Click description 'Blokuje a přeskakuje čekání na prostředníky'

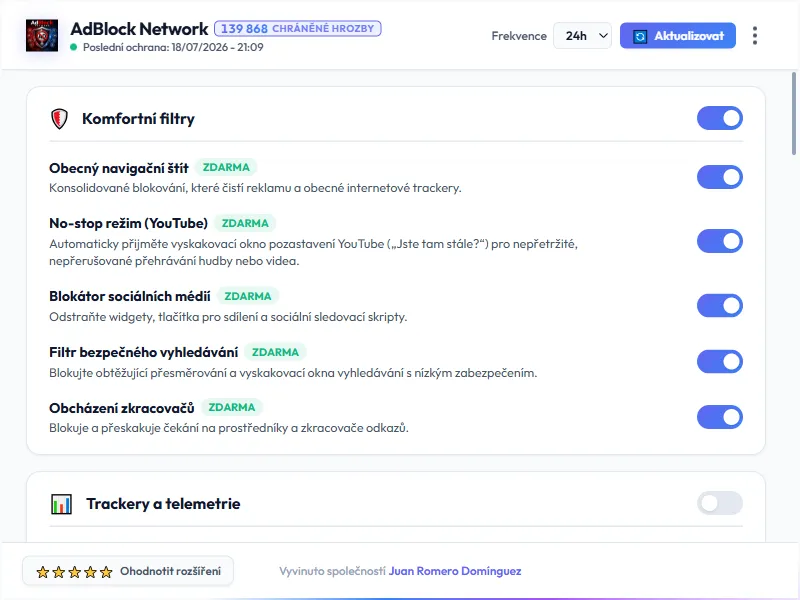(229, 428)
